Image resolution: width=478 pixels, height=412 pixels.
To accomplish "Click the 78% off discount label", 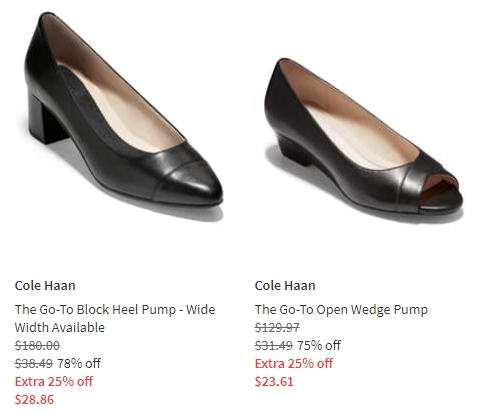I will point(79,363).
